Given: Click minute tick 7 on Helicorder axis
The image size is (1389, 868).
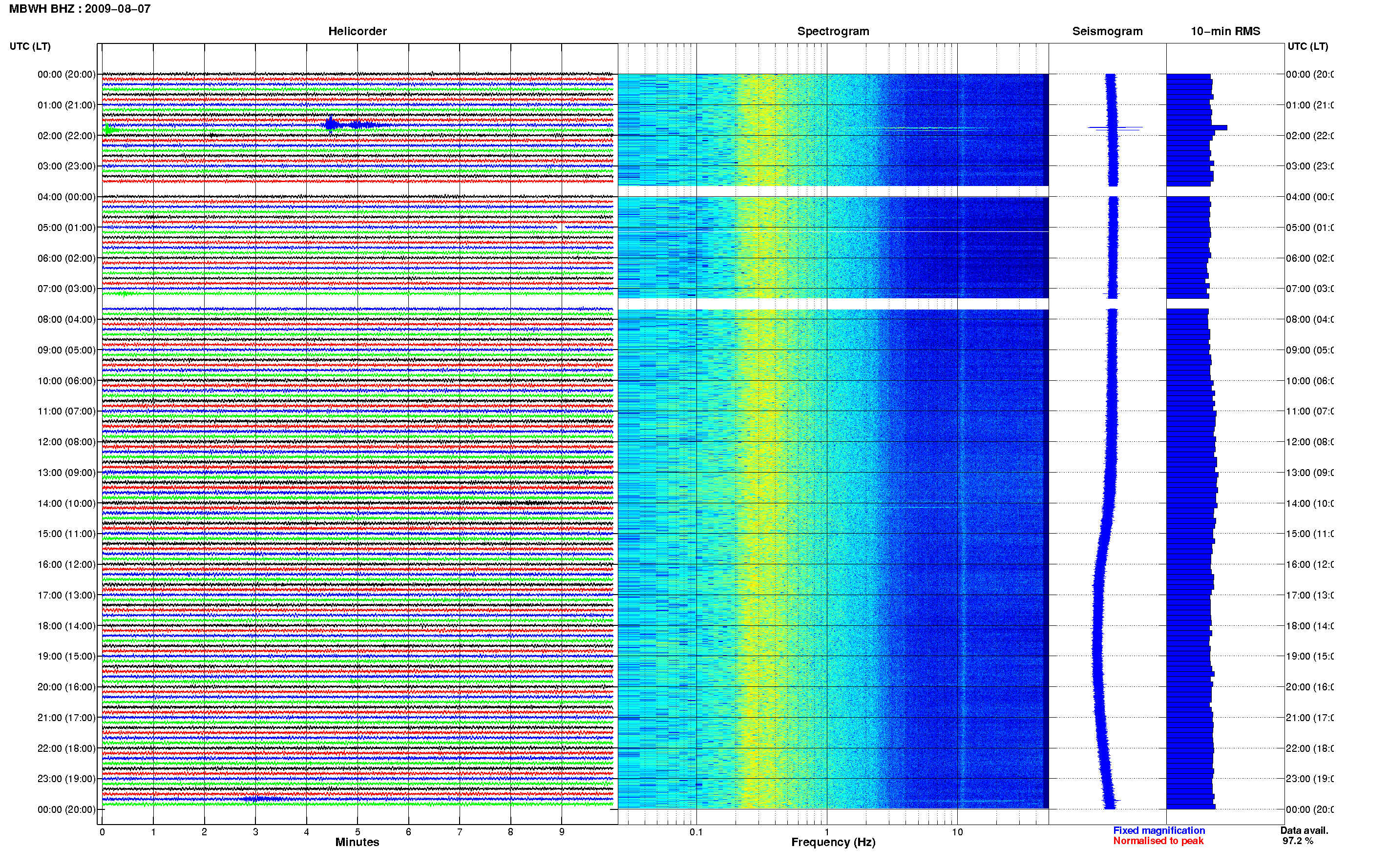Looking at the screenshot, I should 460,832.
